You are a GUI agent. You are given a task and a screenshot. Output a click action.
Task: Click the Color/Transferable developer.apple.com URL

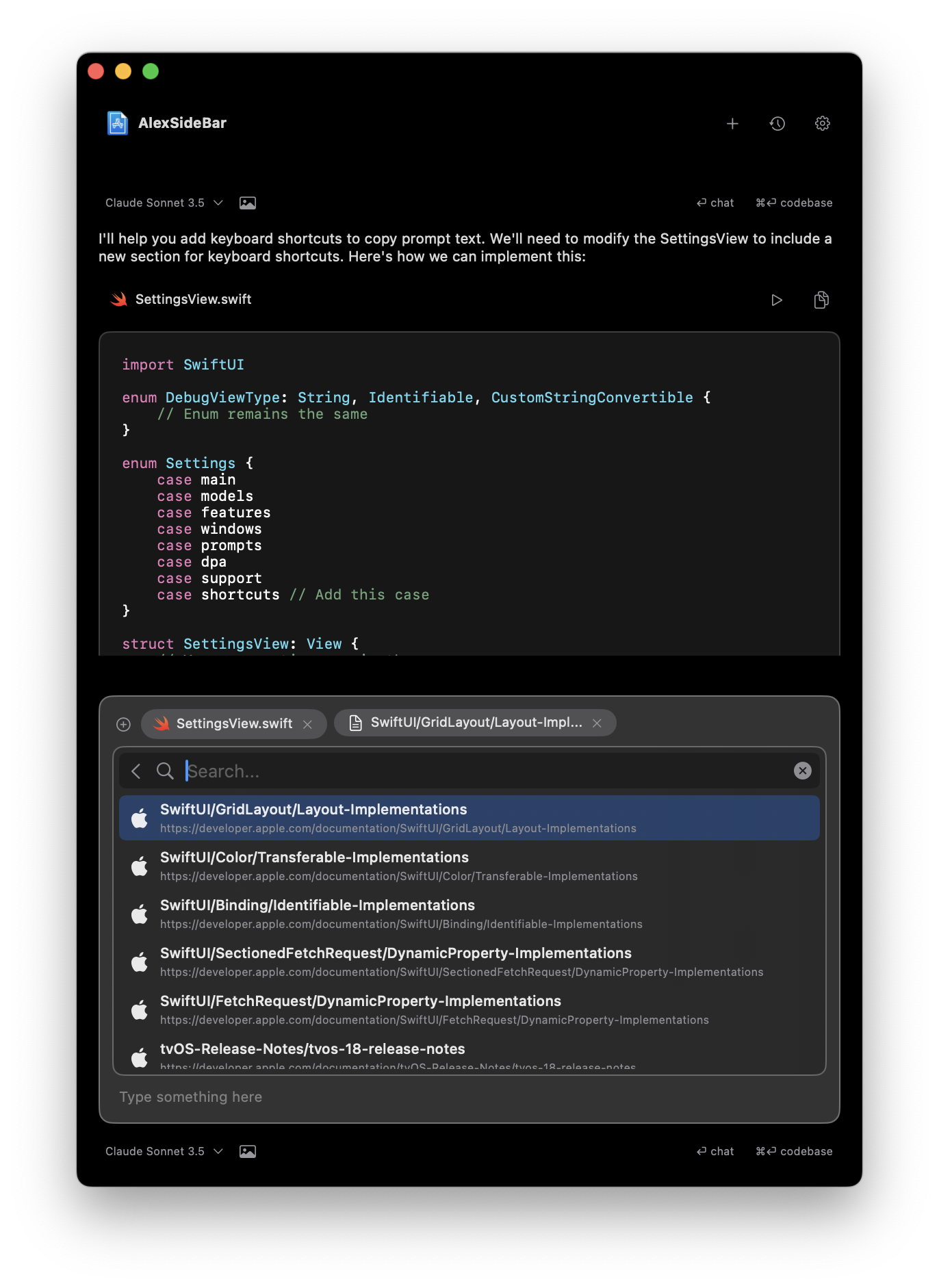(x=399, y=876)
